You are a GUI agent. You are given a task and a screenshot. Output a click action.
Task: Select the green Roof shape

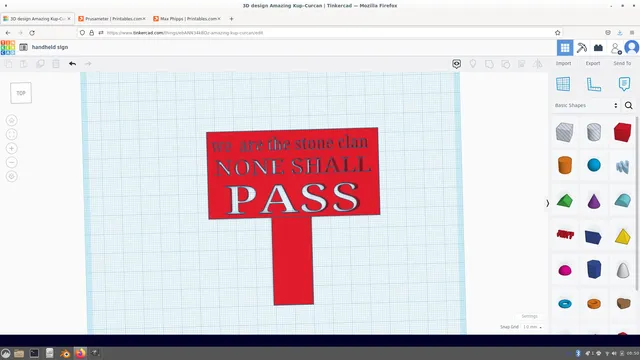tap(565, 201)
